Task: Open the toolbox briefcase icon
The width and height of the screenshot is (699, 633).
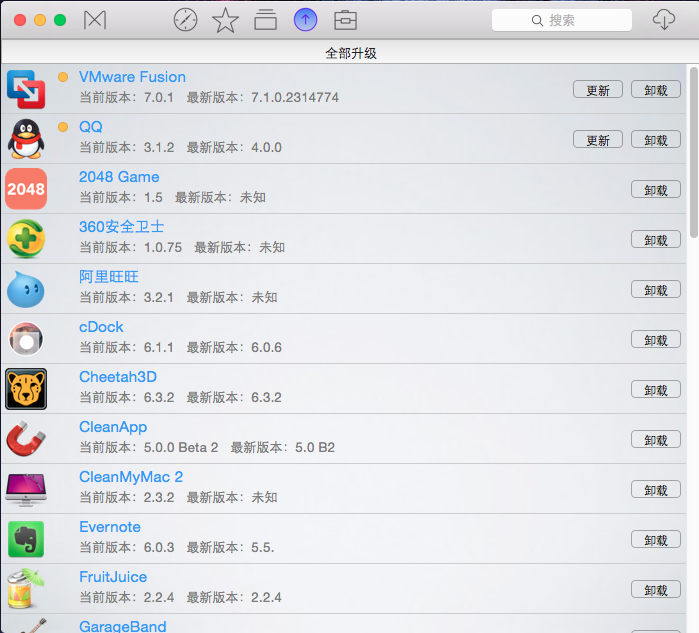Action: pos(345,20)
